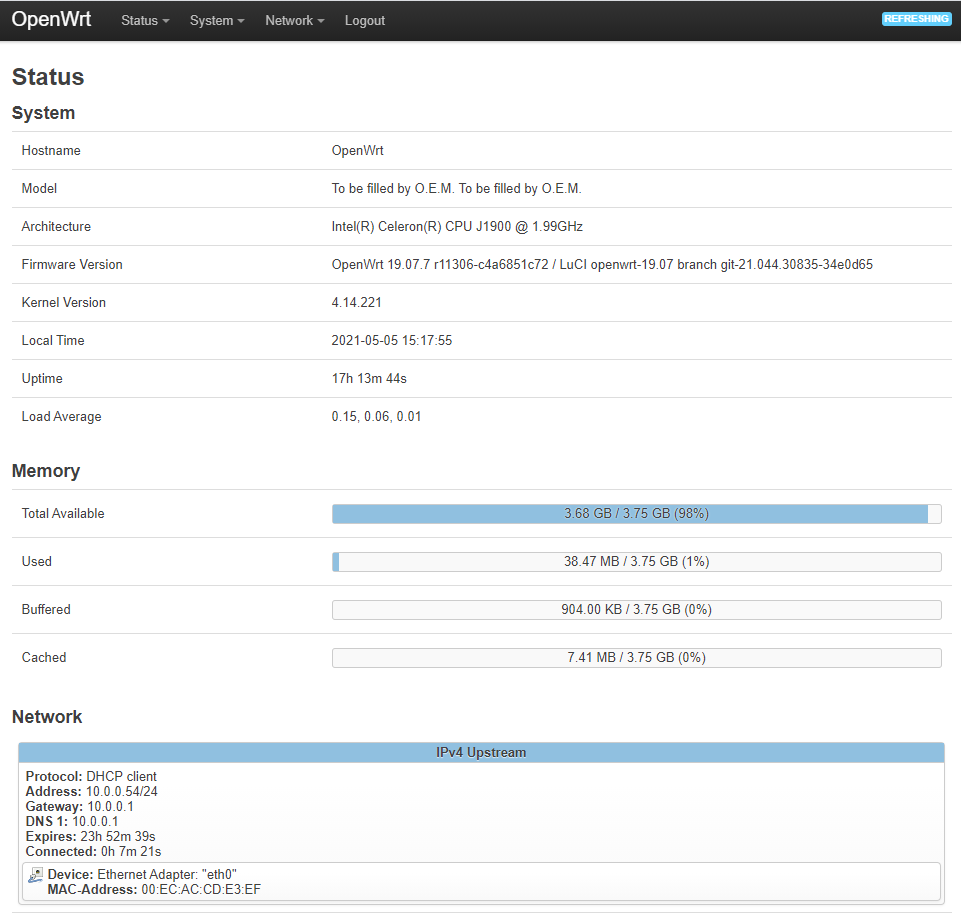Screen dimensions: 961x915
Task: Expand the System navigation menu
Action: (217, 21)
